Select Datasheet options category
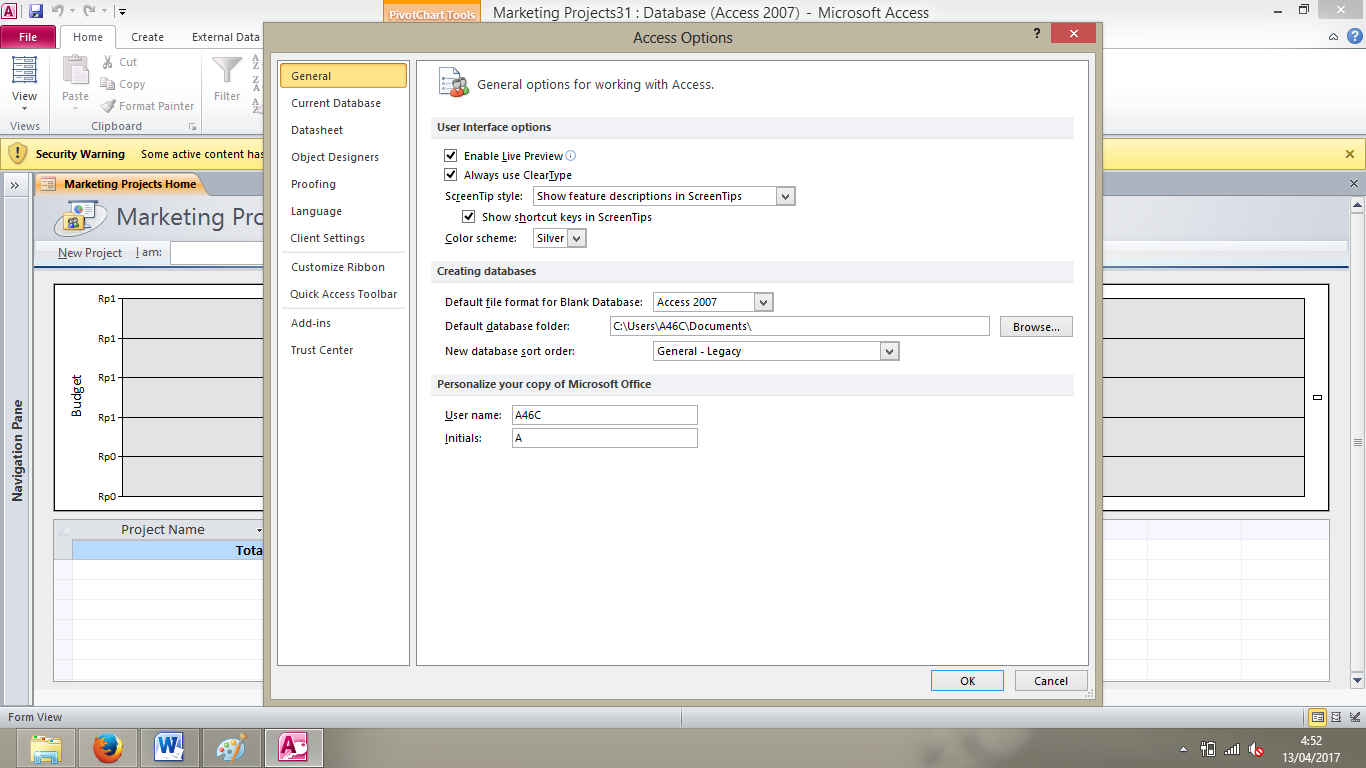The image size is (1366, 768). pos(317,130)
